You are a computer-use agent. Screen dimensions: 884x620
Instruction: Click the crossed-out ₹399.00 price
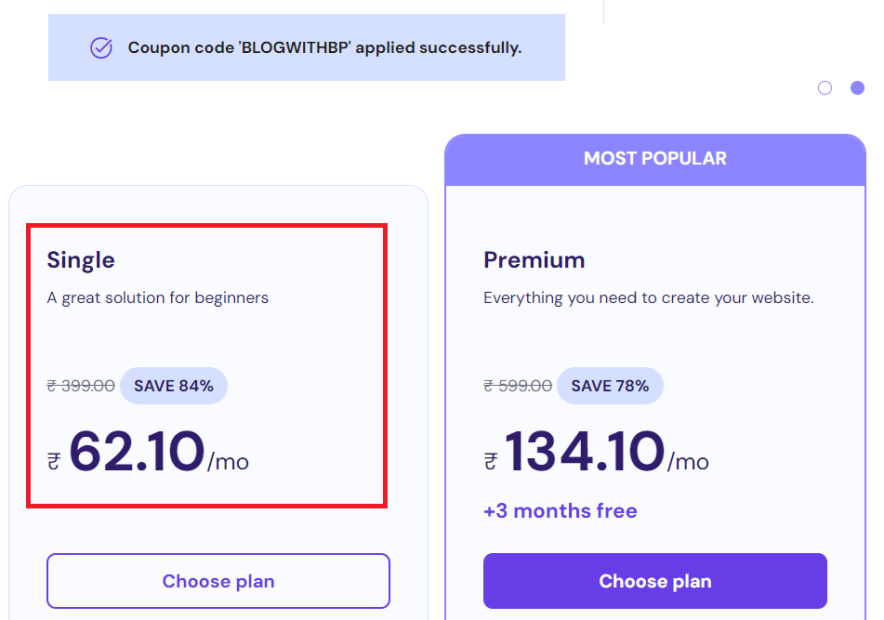(x=81, y=386)
